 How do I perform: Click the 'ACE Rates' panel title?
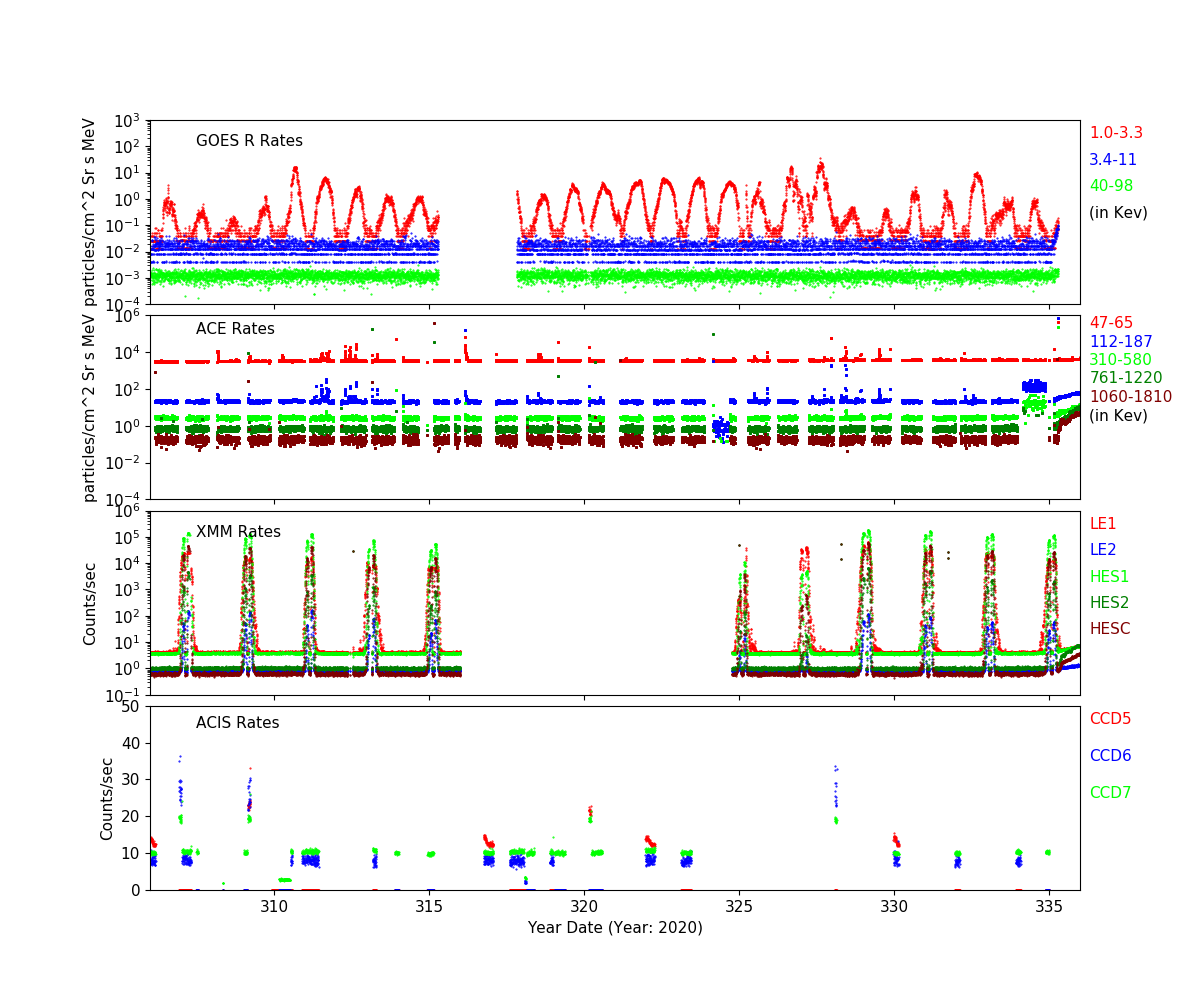[x=235, y=329]
